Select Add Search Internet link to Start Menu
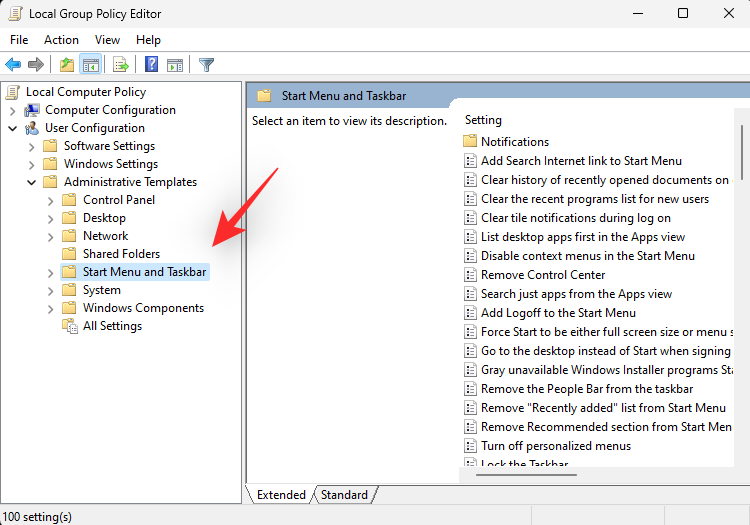Screen dimensions: 750x525 [581, 161]
